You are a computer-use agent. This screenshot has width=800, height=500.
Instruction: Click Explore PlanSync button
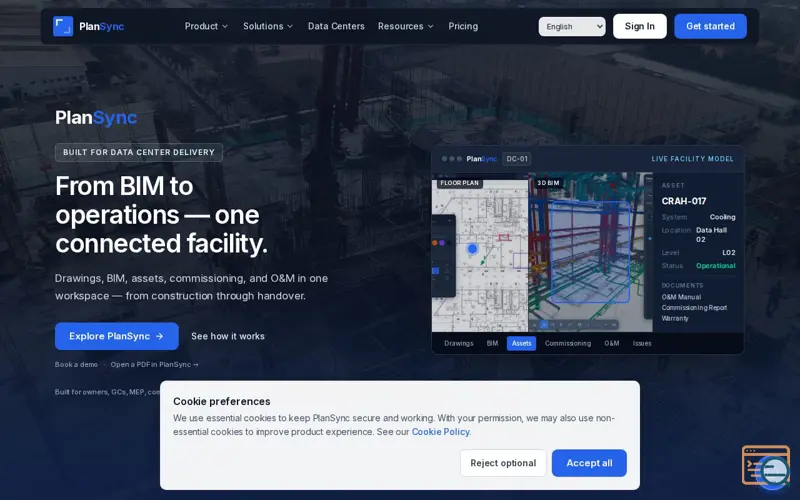click(117, 336)
